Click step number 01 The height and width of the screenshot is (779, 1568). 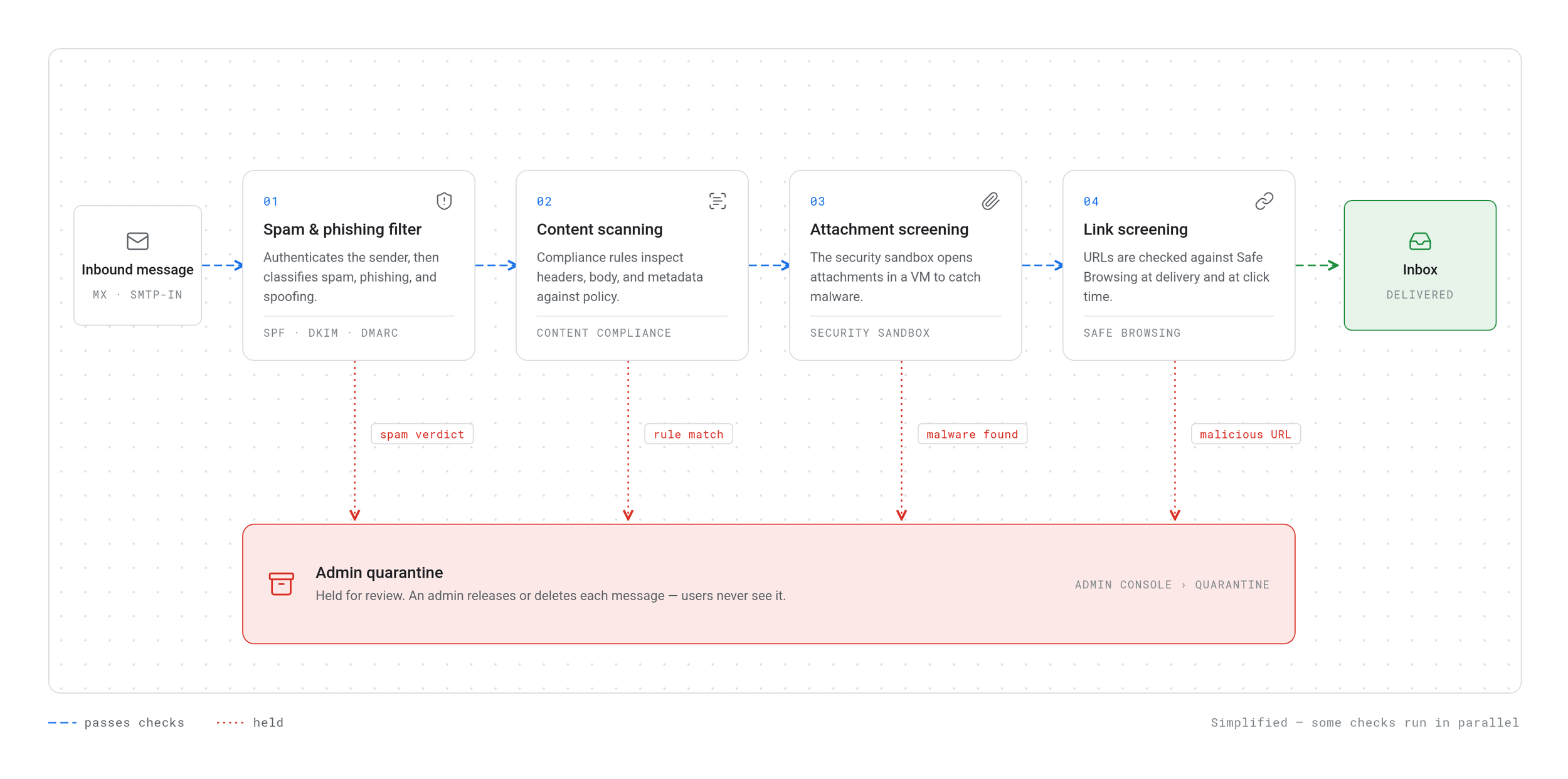coord(270,201)
